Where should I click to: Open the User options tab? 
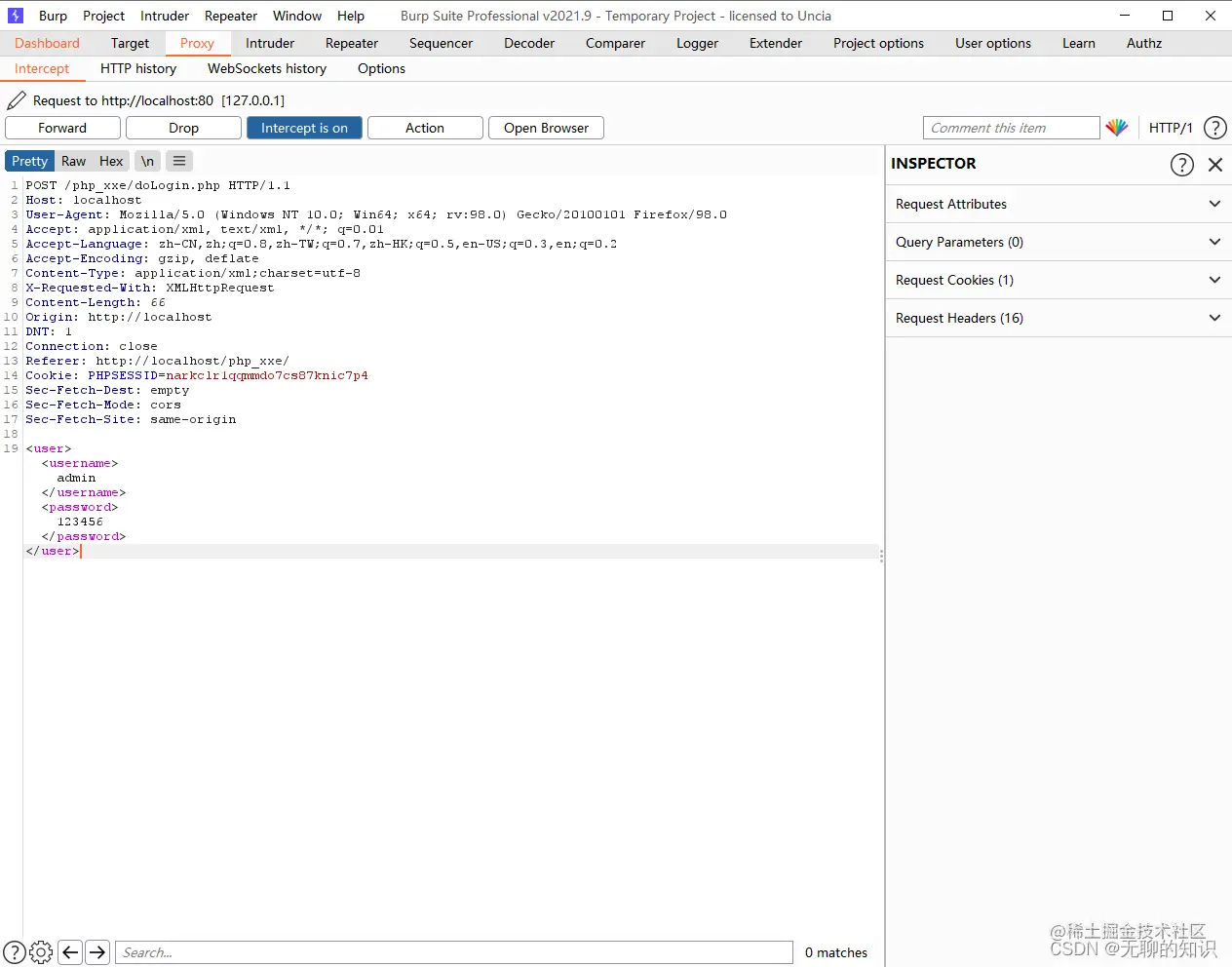coord(993,43)
